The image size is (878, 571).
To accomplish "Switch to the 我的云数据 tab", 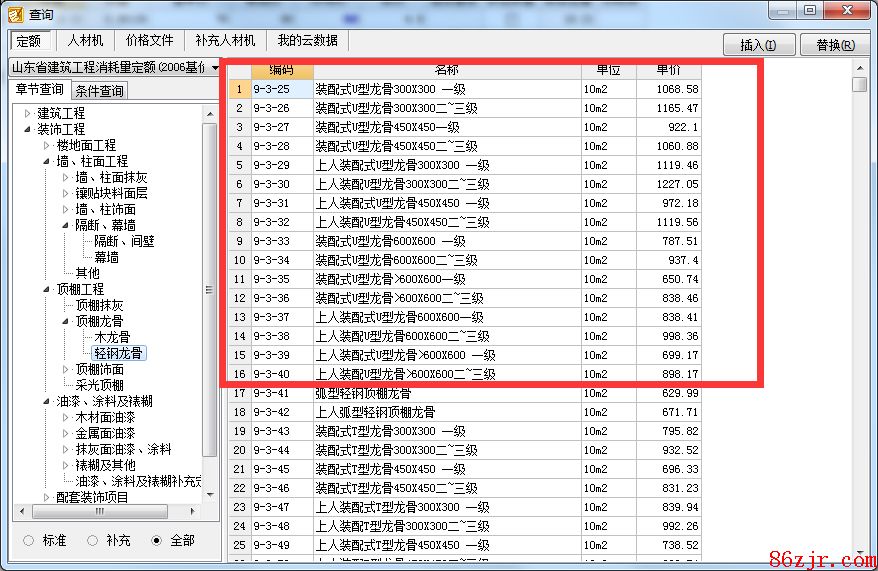I will (307, 41).
